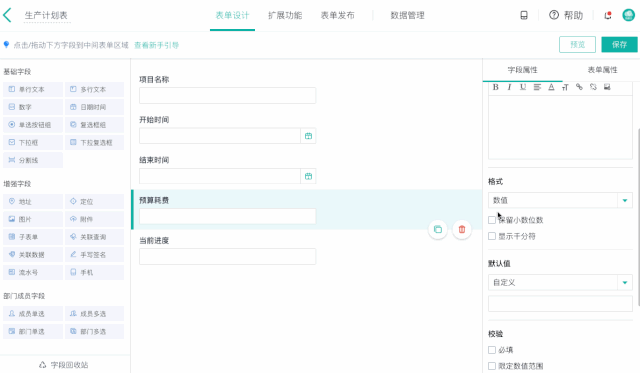Enable 保留小数位数 checkbox
The image size is (640, 373).
(x=492, y=220)
